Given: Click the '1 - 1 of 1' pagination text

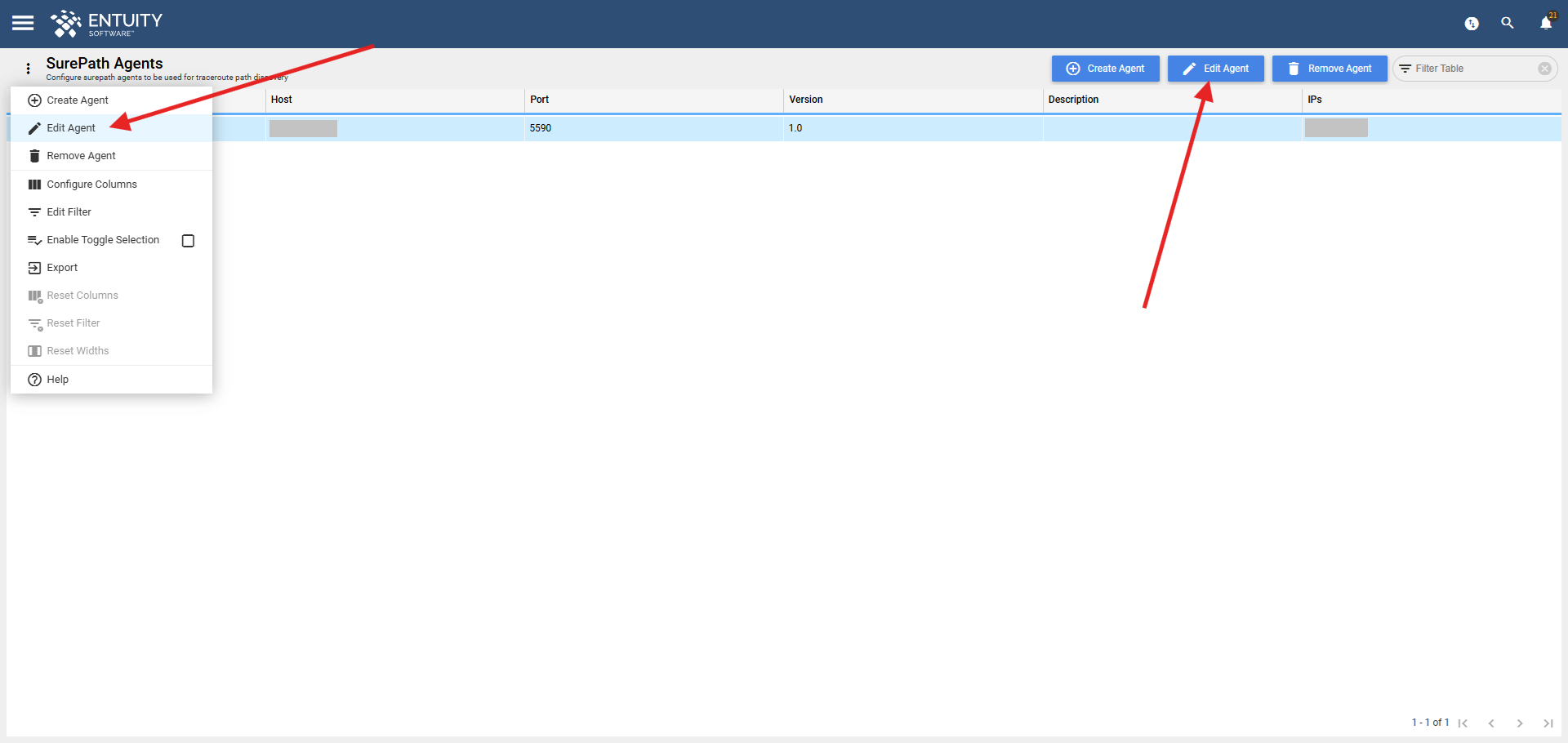Looking at the screenshot, I should [x=1430, y=723].
